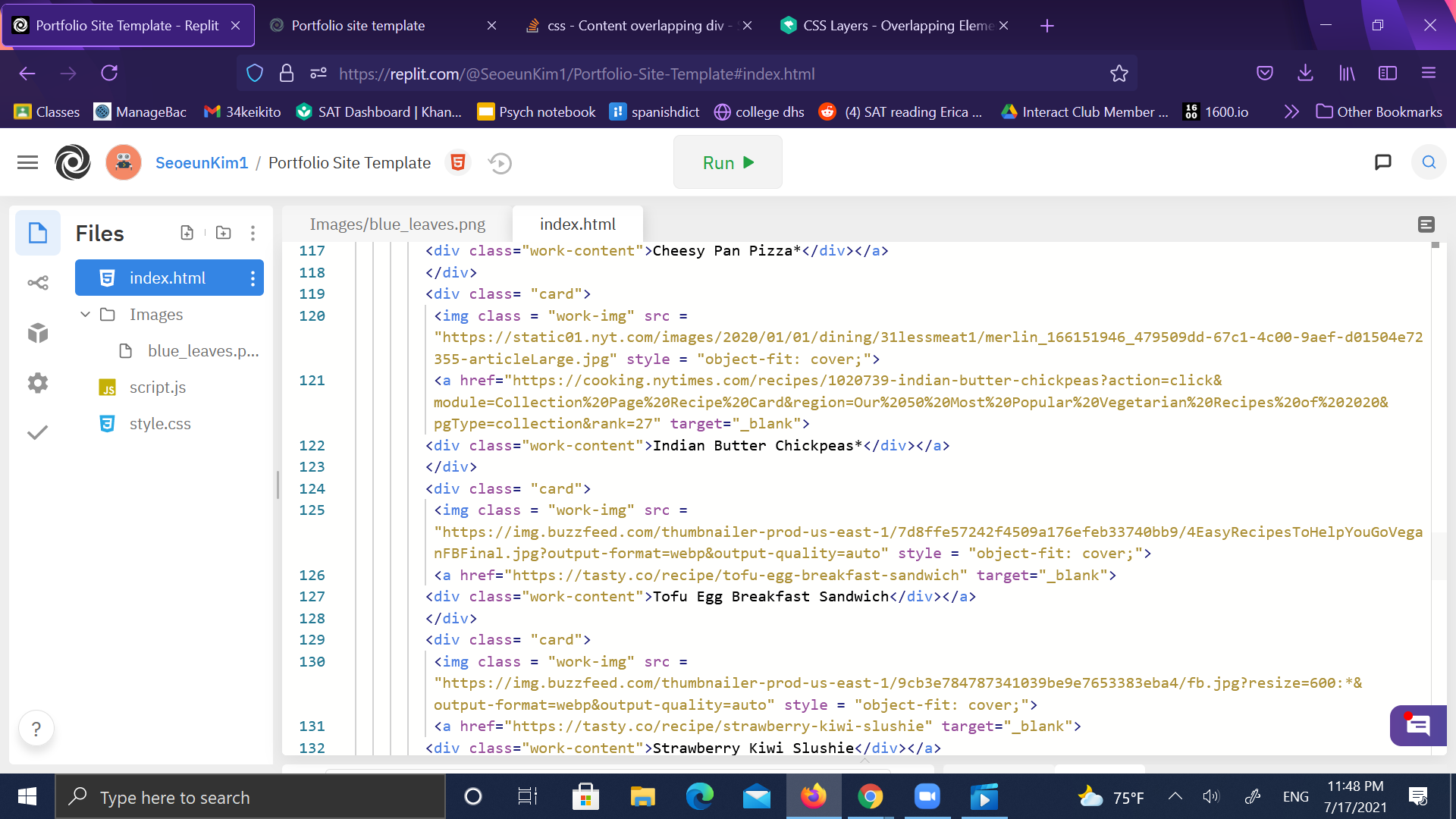The width and height of the screenshot is (1456, 819).
Task: Open the Packages cube icon
Action: 38,333
